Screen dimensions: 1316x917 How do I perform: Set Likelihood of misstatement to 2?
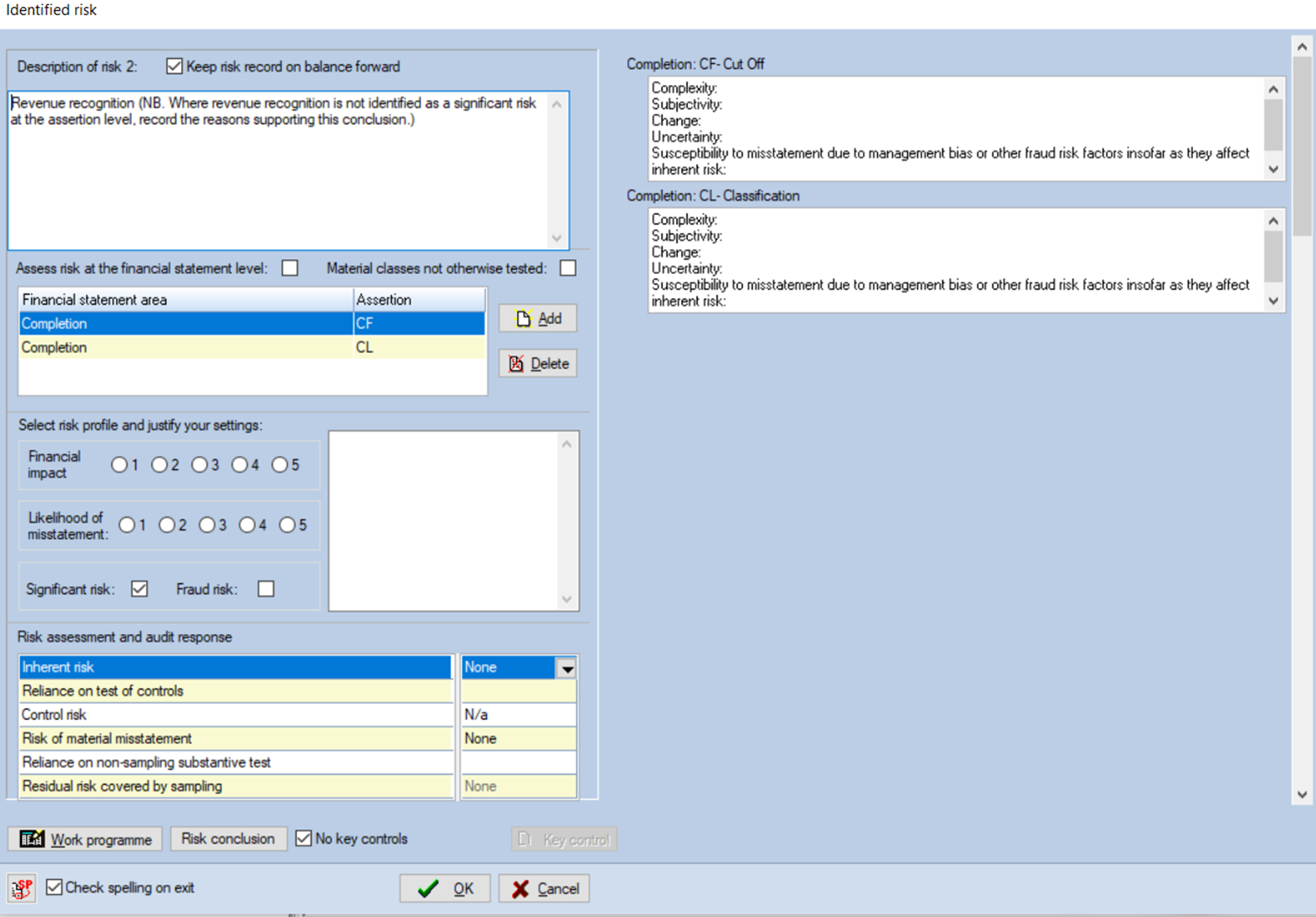click(167, 525)
